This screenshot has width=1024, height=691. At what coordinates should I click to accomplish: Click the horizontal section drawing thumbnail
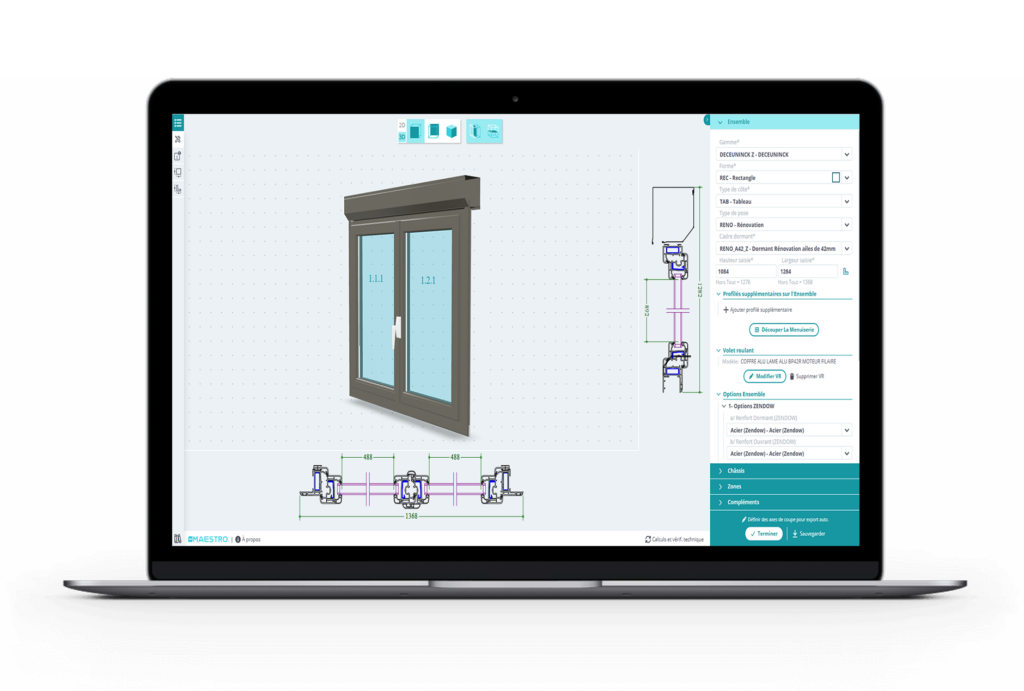(411, 488)
